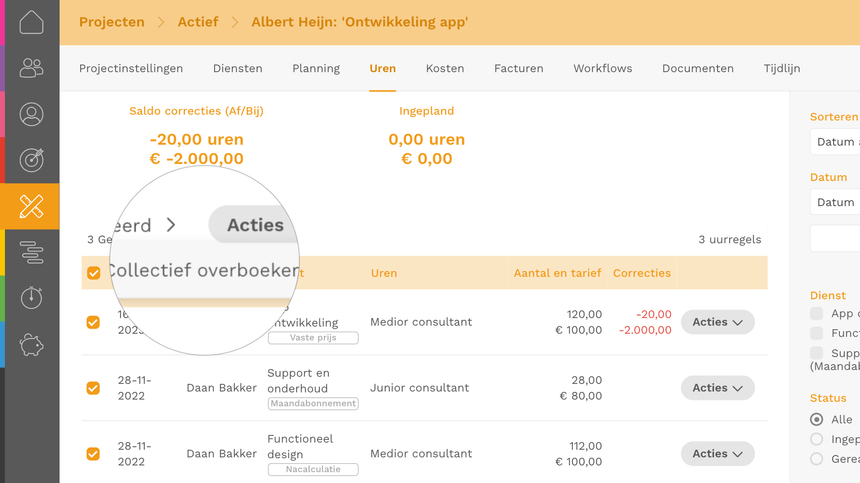860x483 pixels.
Task: Select the Alle status radio button
Action: click(817, 419)
